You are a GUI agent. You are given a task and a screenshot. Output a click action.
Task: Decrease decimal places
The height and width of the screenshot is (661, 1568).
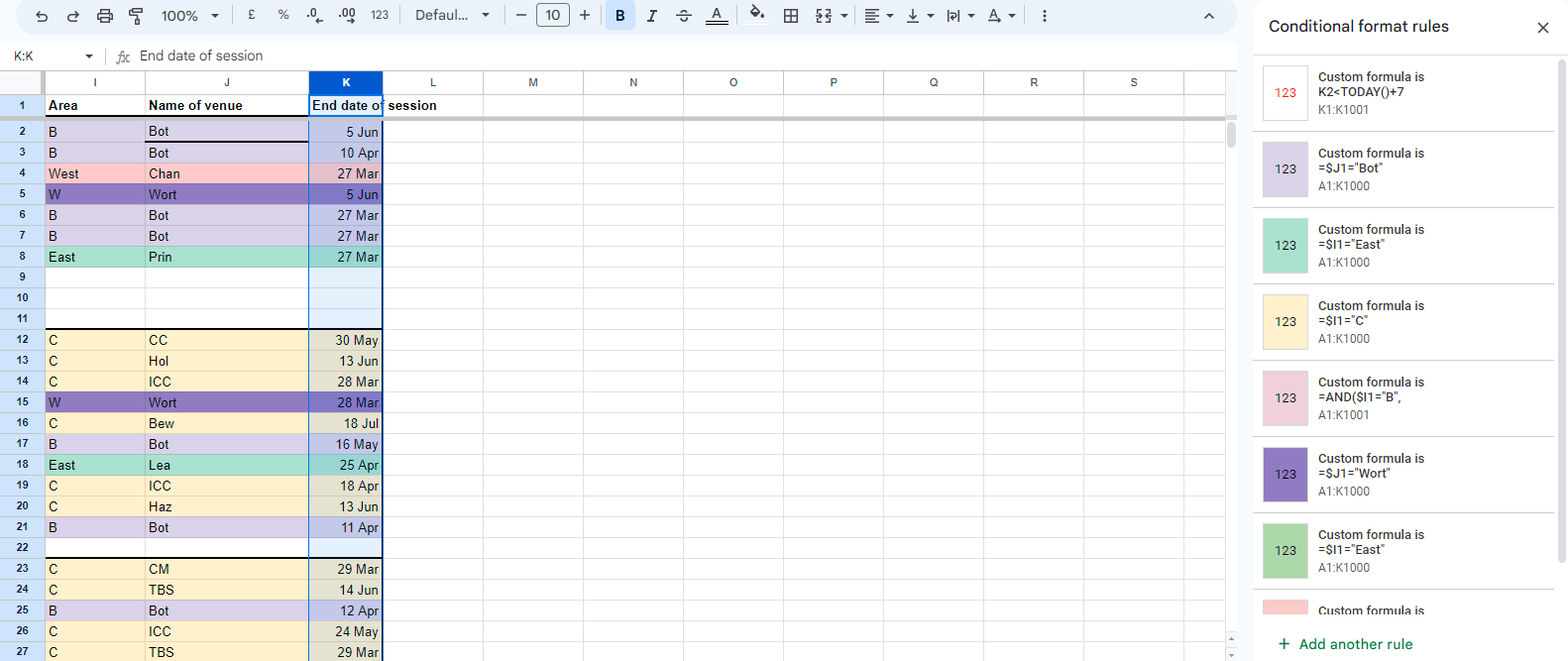click(315, 15)
